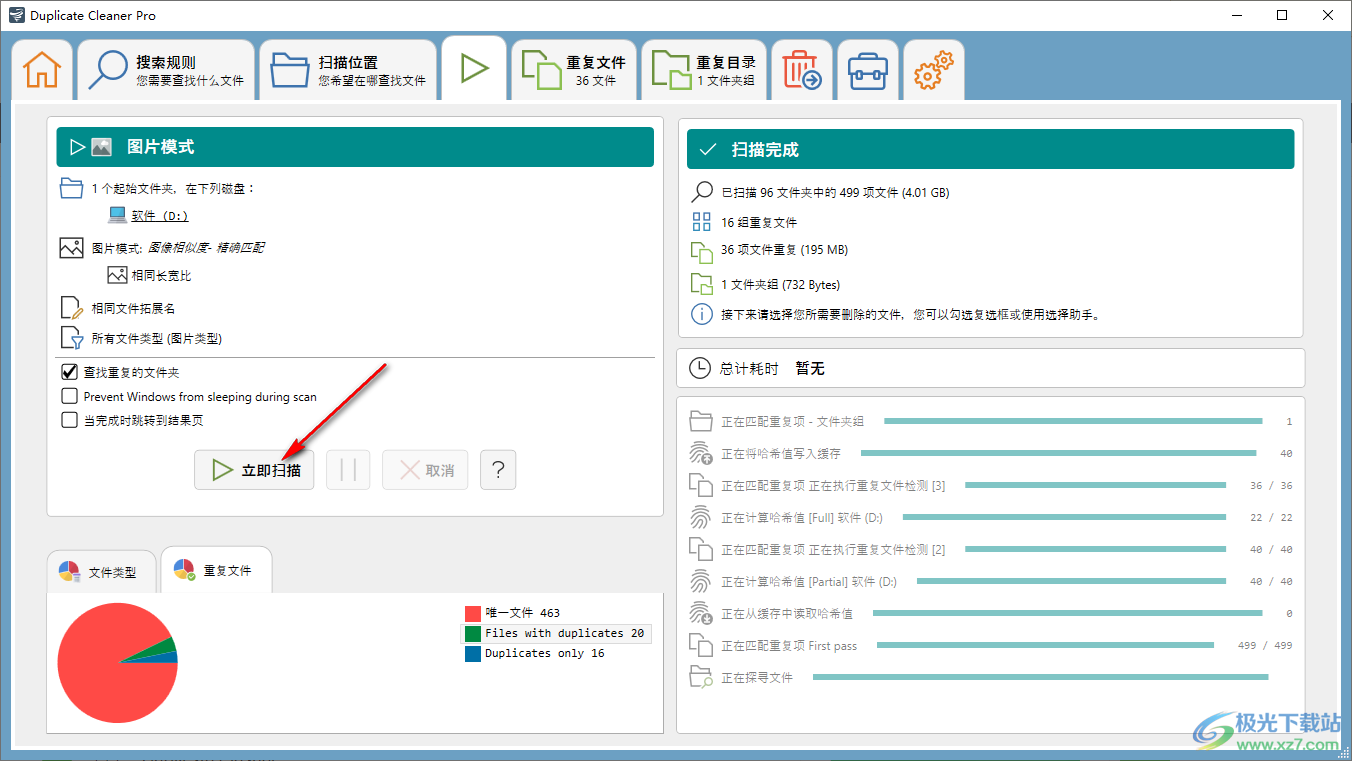Click the 取消 cancel button
1352x761 pixels.
[425, 470]
